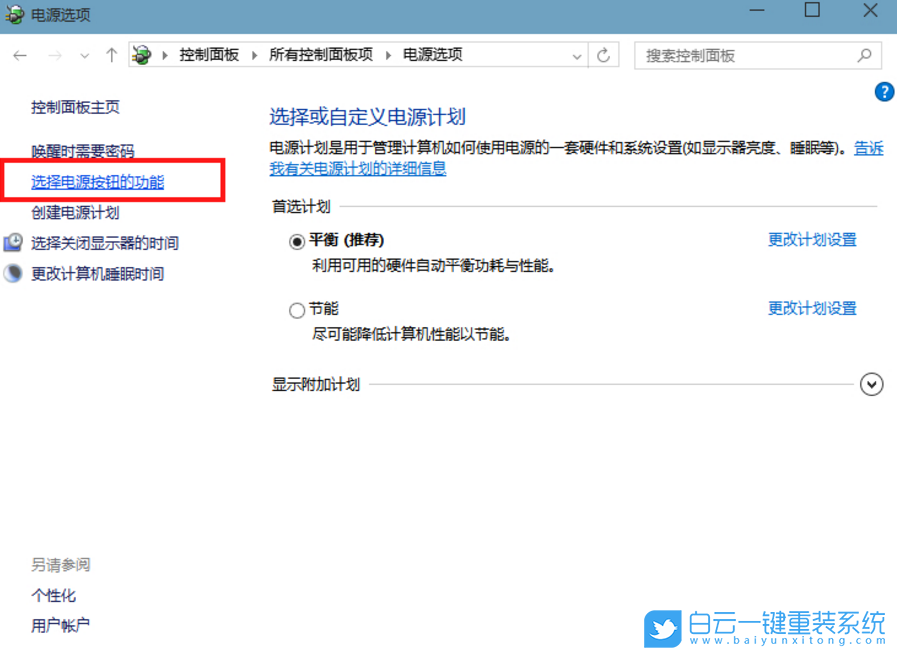Click the breadcrumb arrow after 控制面板
Image resolution: width=897 pixels, height=653 pixels.
coord(254,55)
